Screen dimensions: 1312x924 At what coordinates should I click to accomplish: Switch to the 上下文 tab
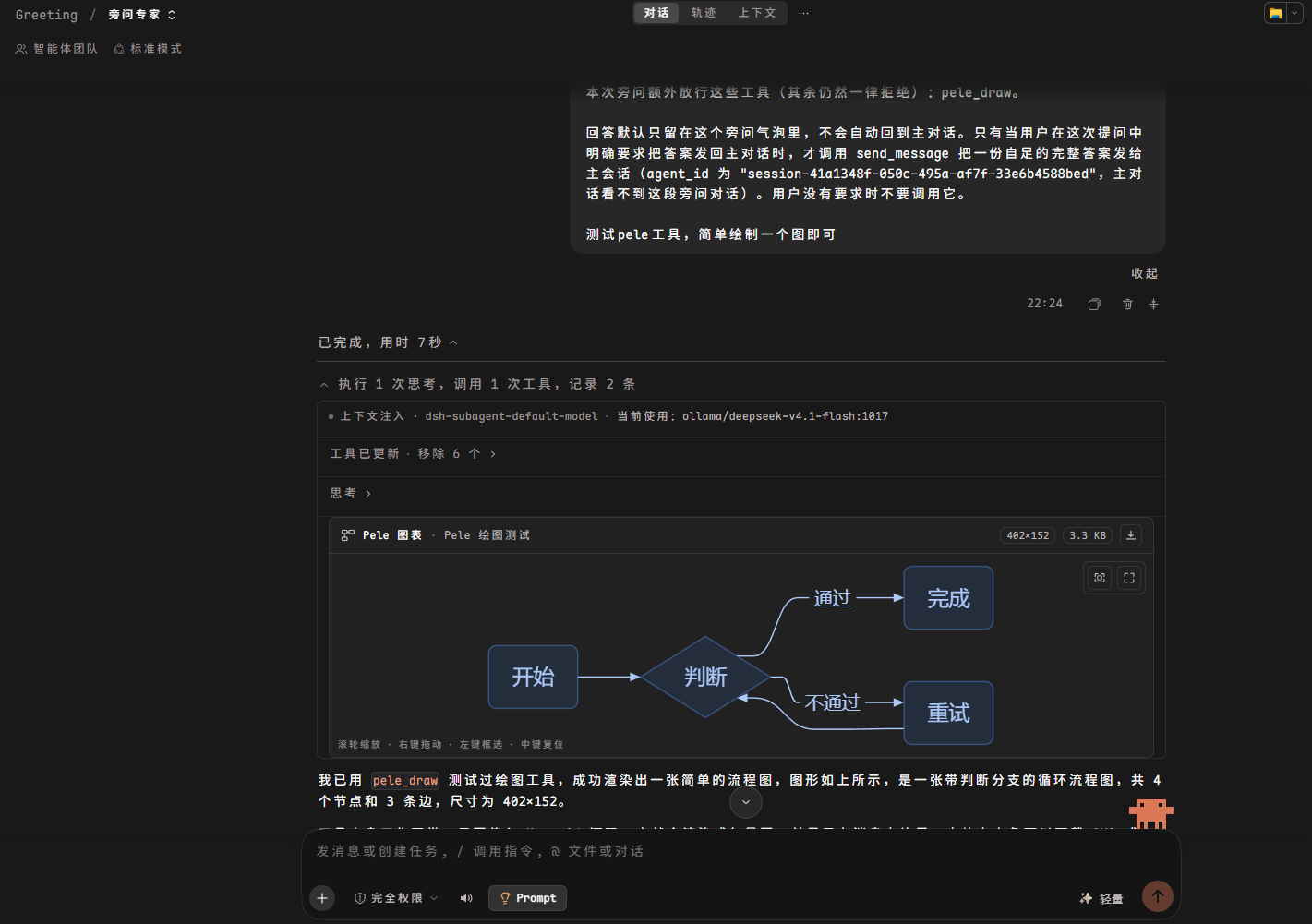(x=757, y=13)
